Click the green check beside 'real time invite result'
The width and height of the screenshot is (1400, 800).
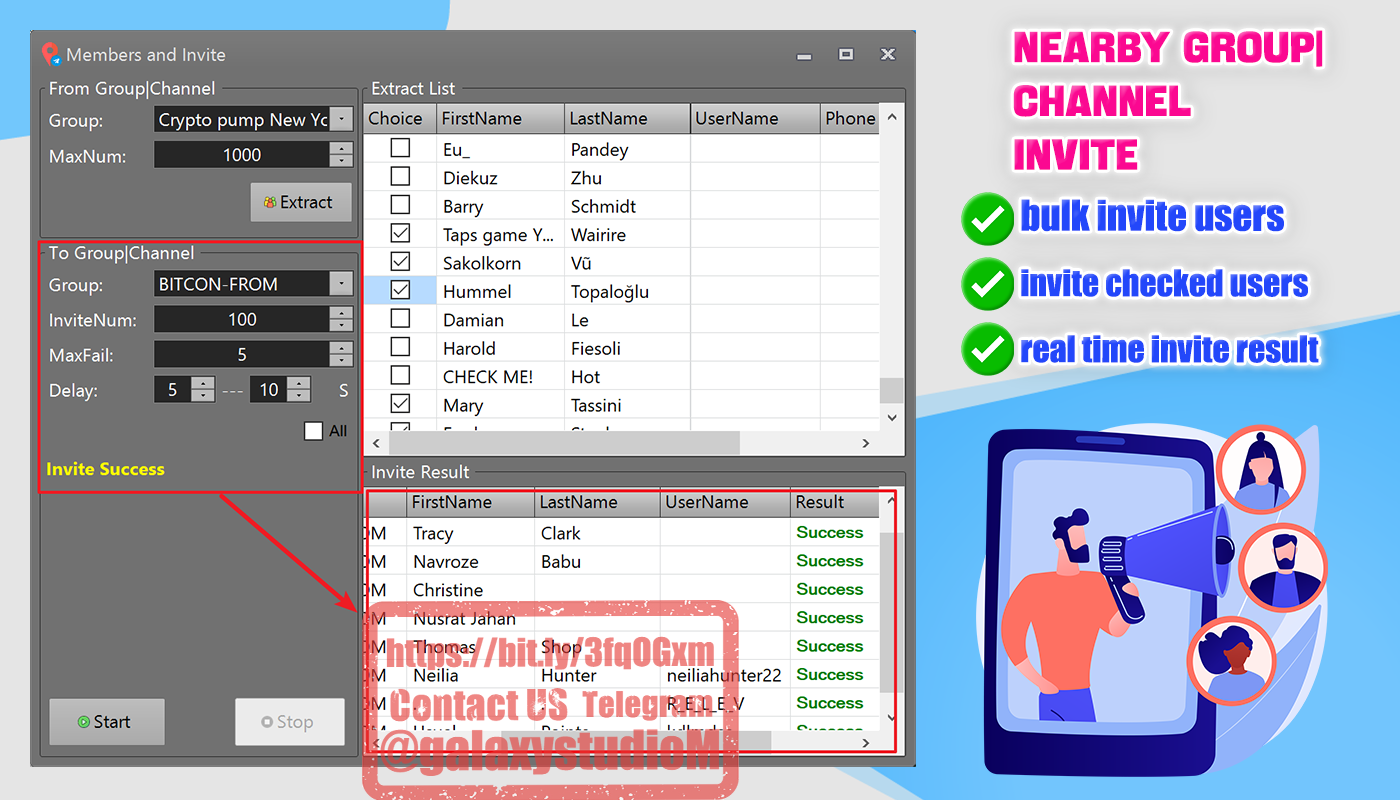tap(986, 350)
